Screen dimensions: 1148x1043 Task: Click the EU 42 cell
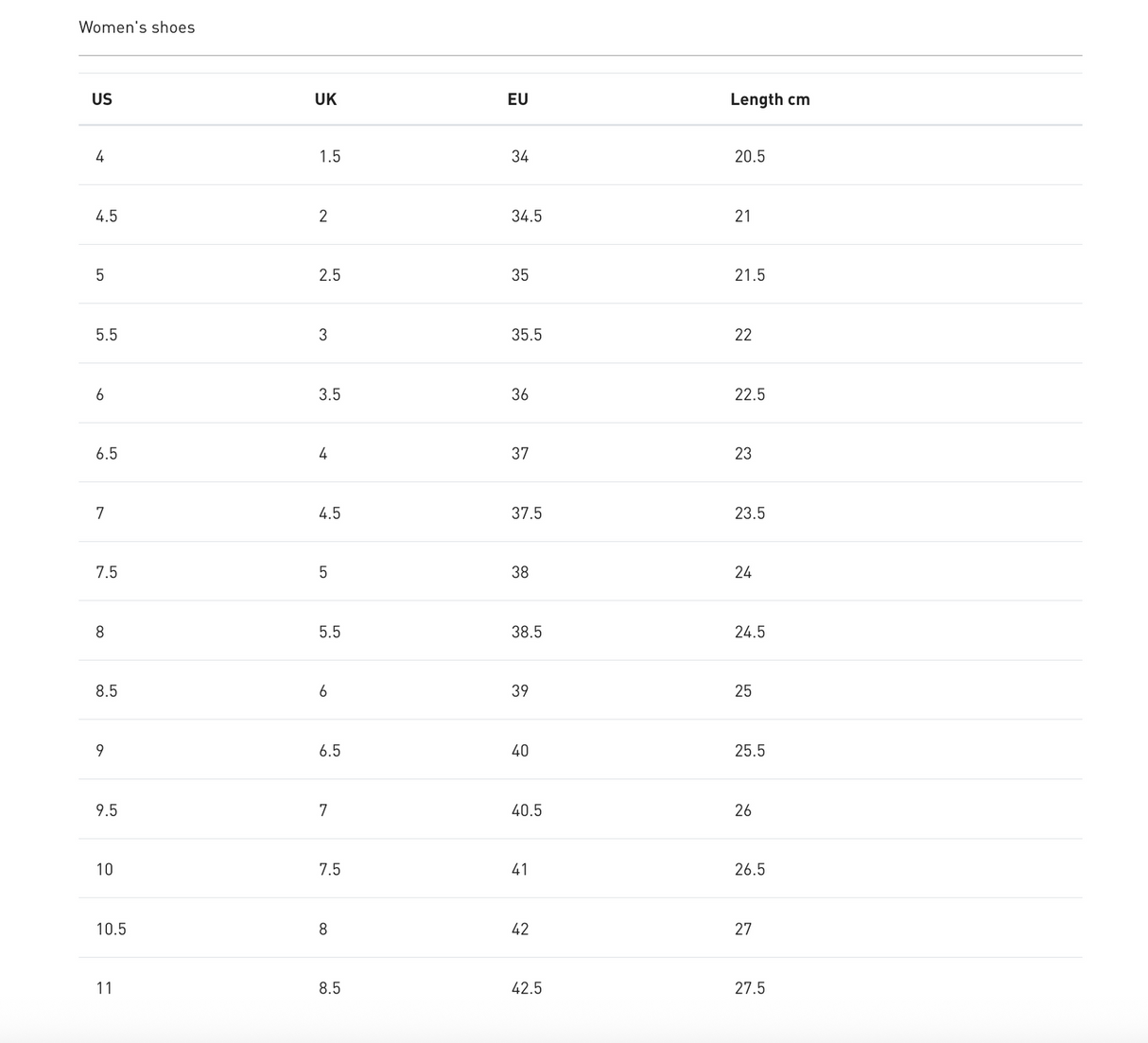(x=520, y=929)
